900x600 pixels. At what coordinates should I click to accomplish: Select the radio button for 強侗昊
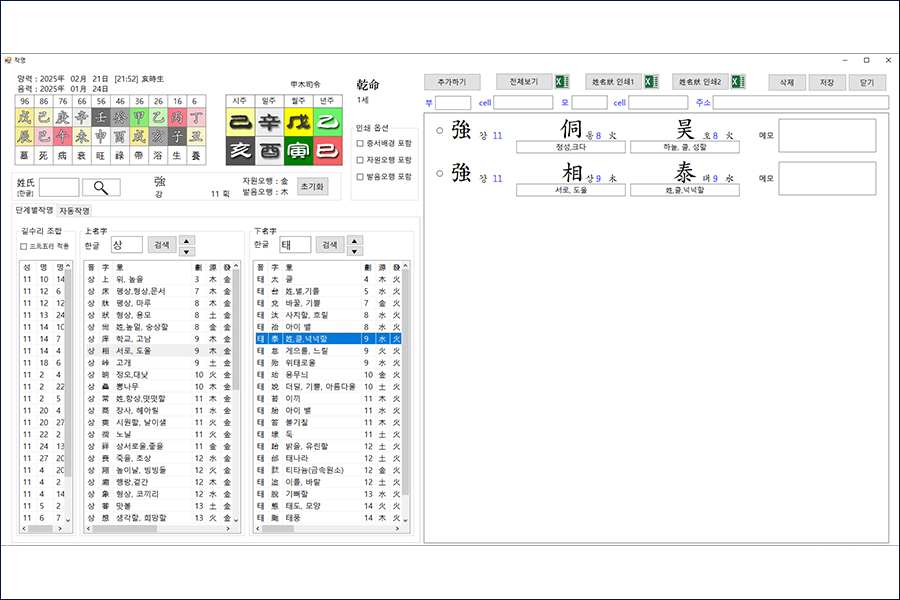point(440,130)
